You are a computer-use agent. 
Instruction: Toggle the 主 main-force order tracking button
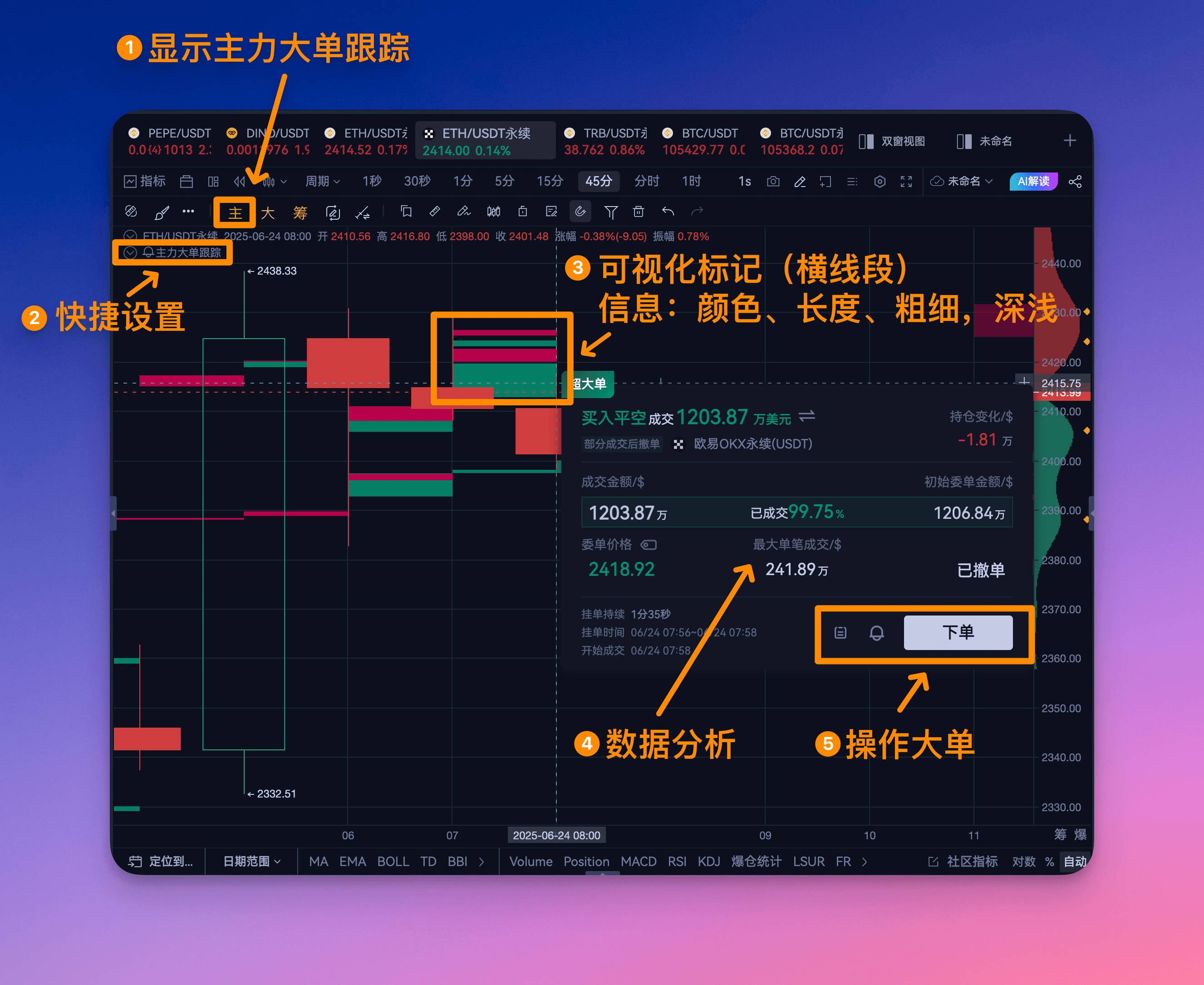(235, 213)
